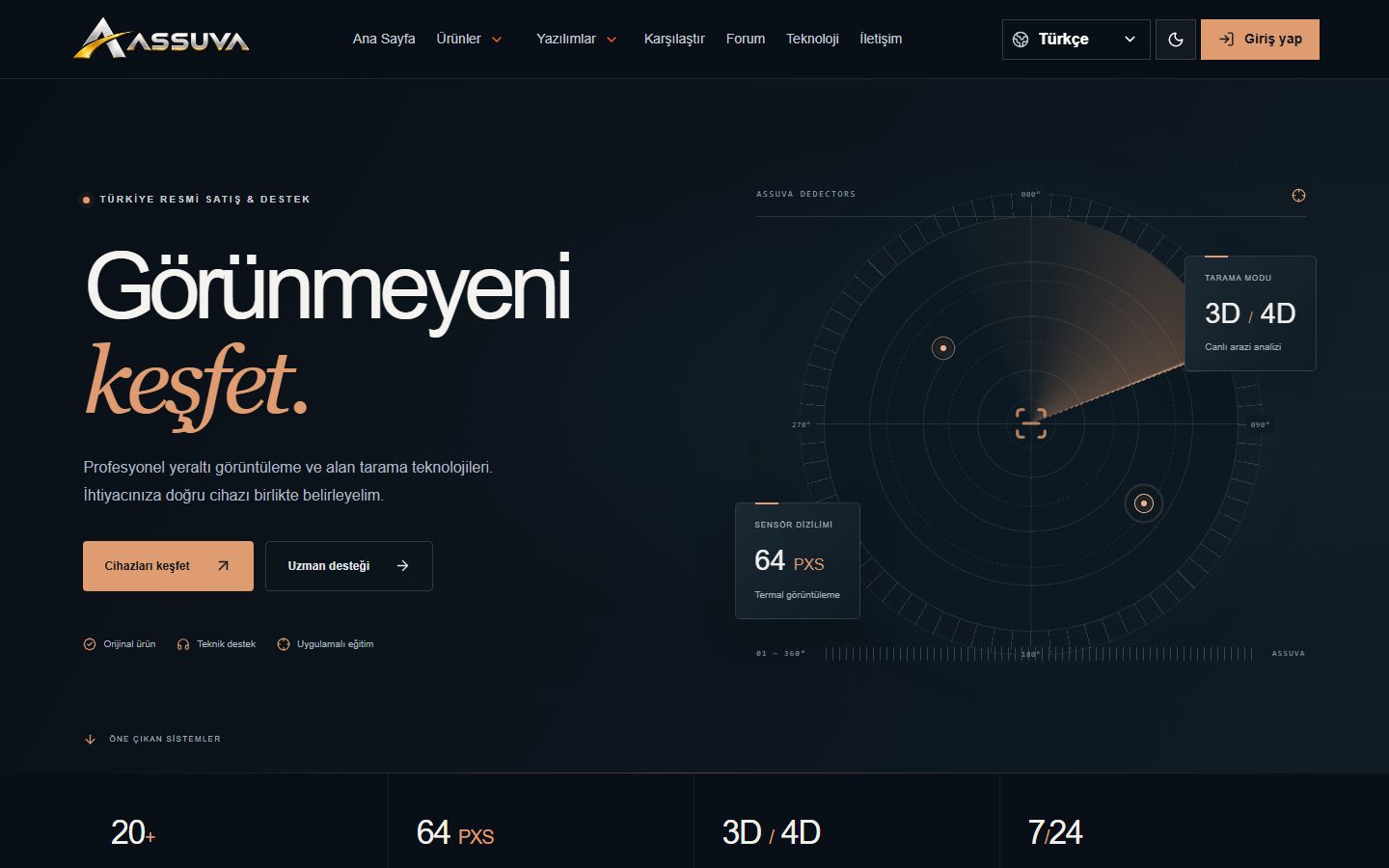Open the Yazılımlar menu
Viewport: 1389px width, 868px height.
pyautogui.click(x=565, y=39)
